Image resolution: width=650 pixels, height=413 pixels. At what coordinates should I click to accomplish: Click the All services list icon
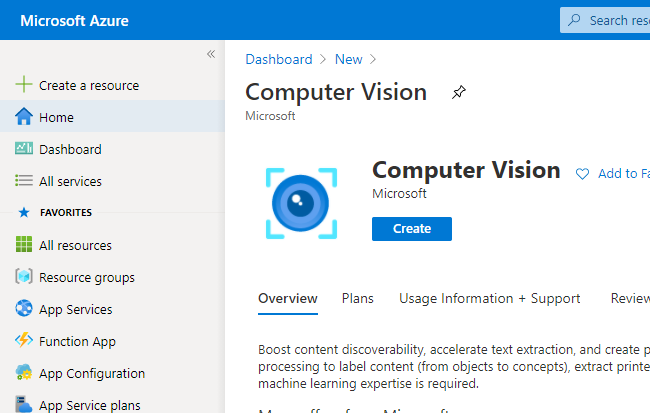[24, 181]
